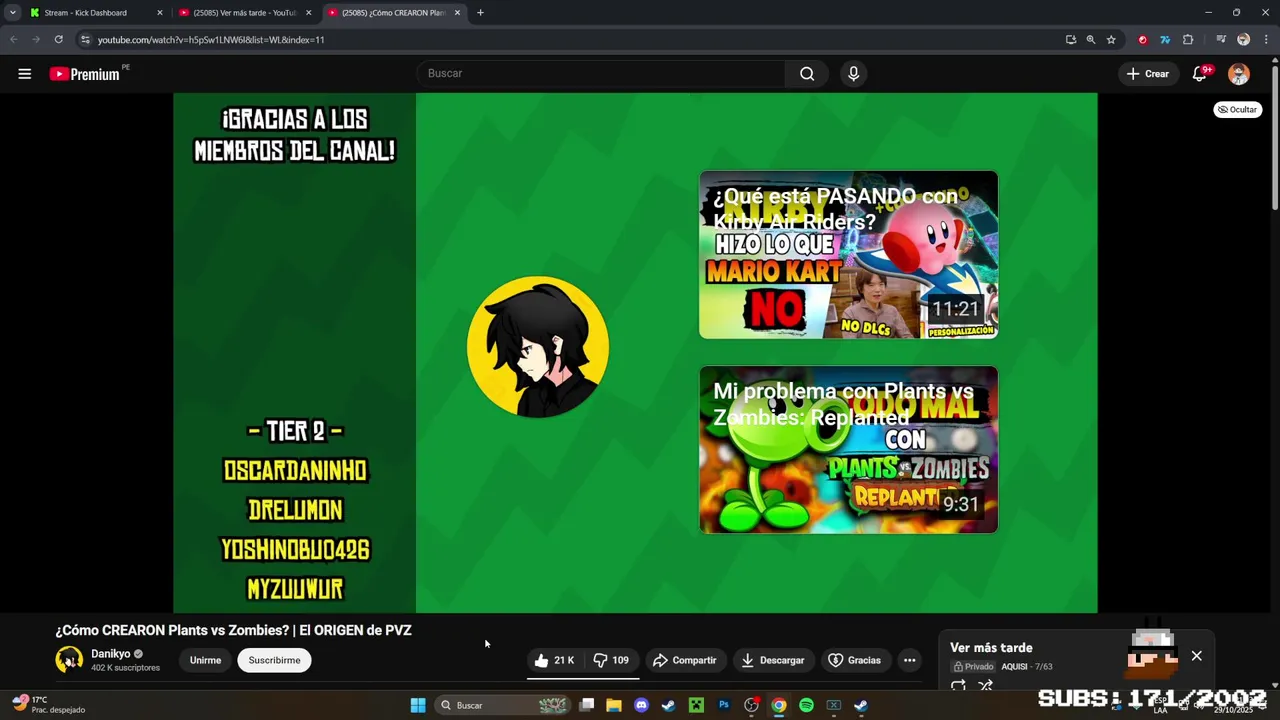
Task: Click the Gracias thanks button
Action: 854,660
